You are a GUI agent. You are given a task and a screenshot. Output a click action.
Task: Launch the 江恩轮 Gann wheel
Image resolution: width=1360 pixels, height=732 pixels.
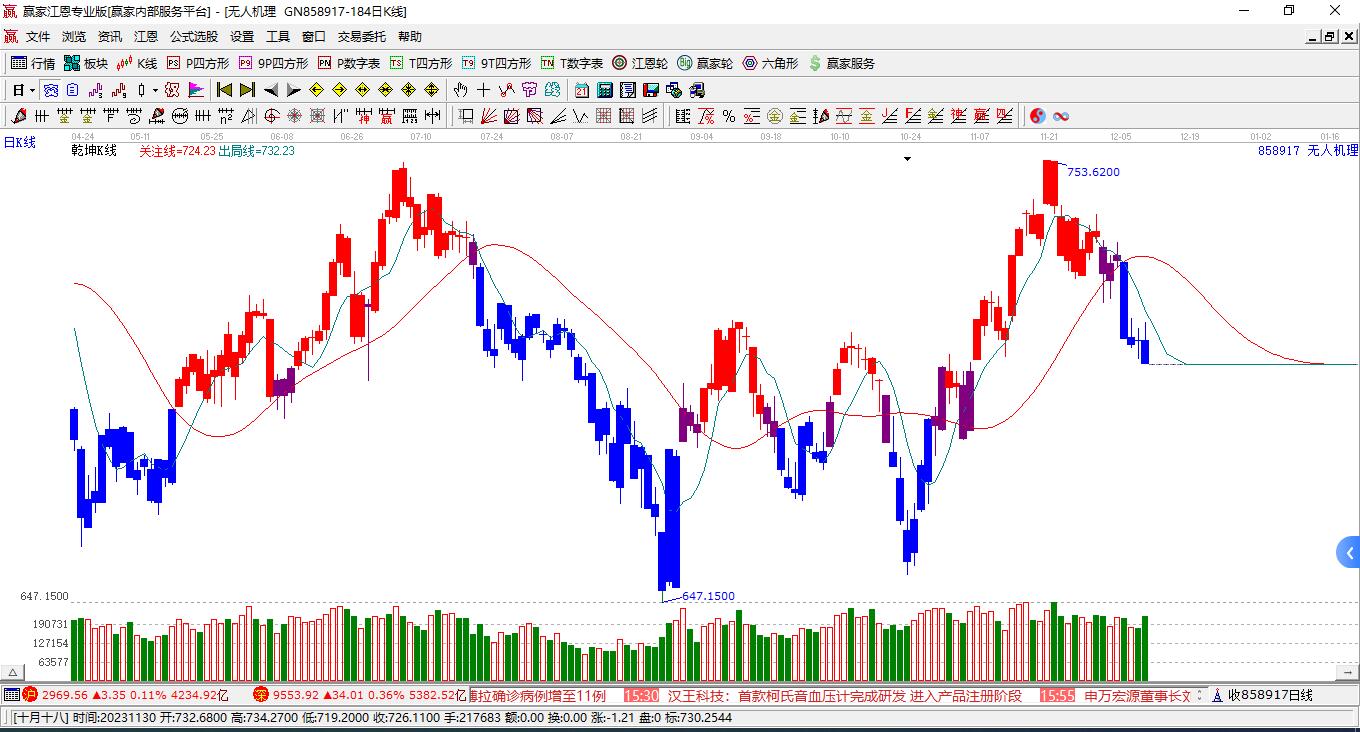[640, 63]
